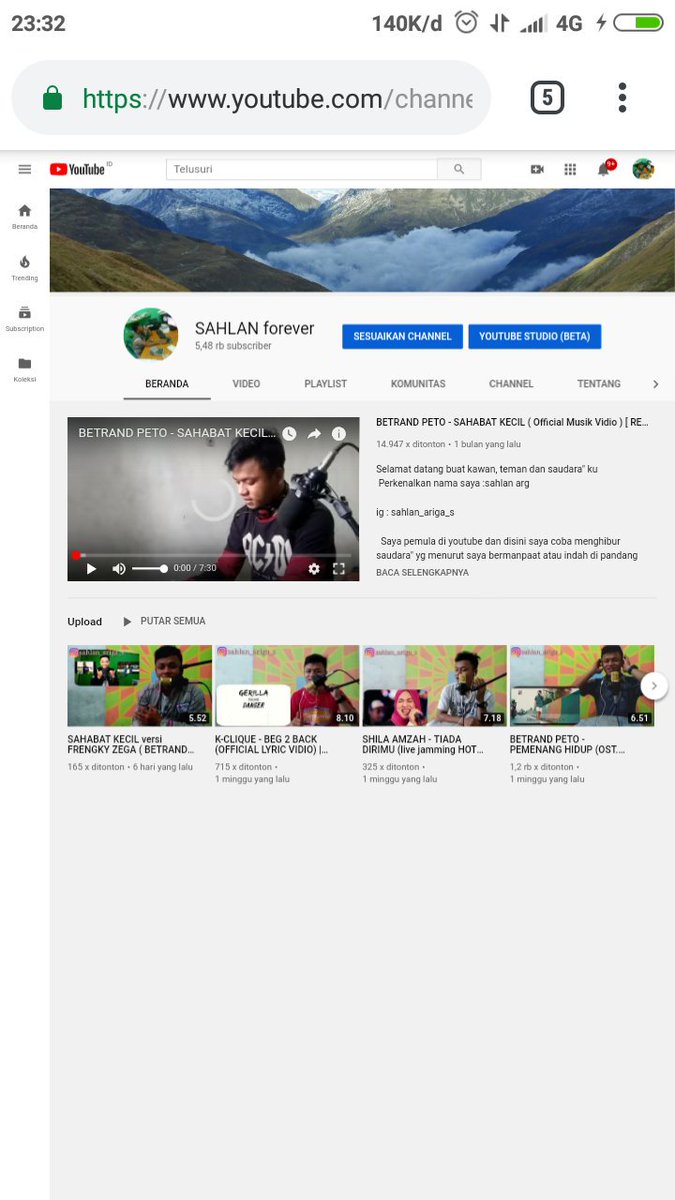This screenshot has width=675, height=1200.
Task: Open the CHANNEL tab
Action: (511, 384)
